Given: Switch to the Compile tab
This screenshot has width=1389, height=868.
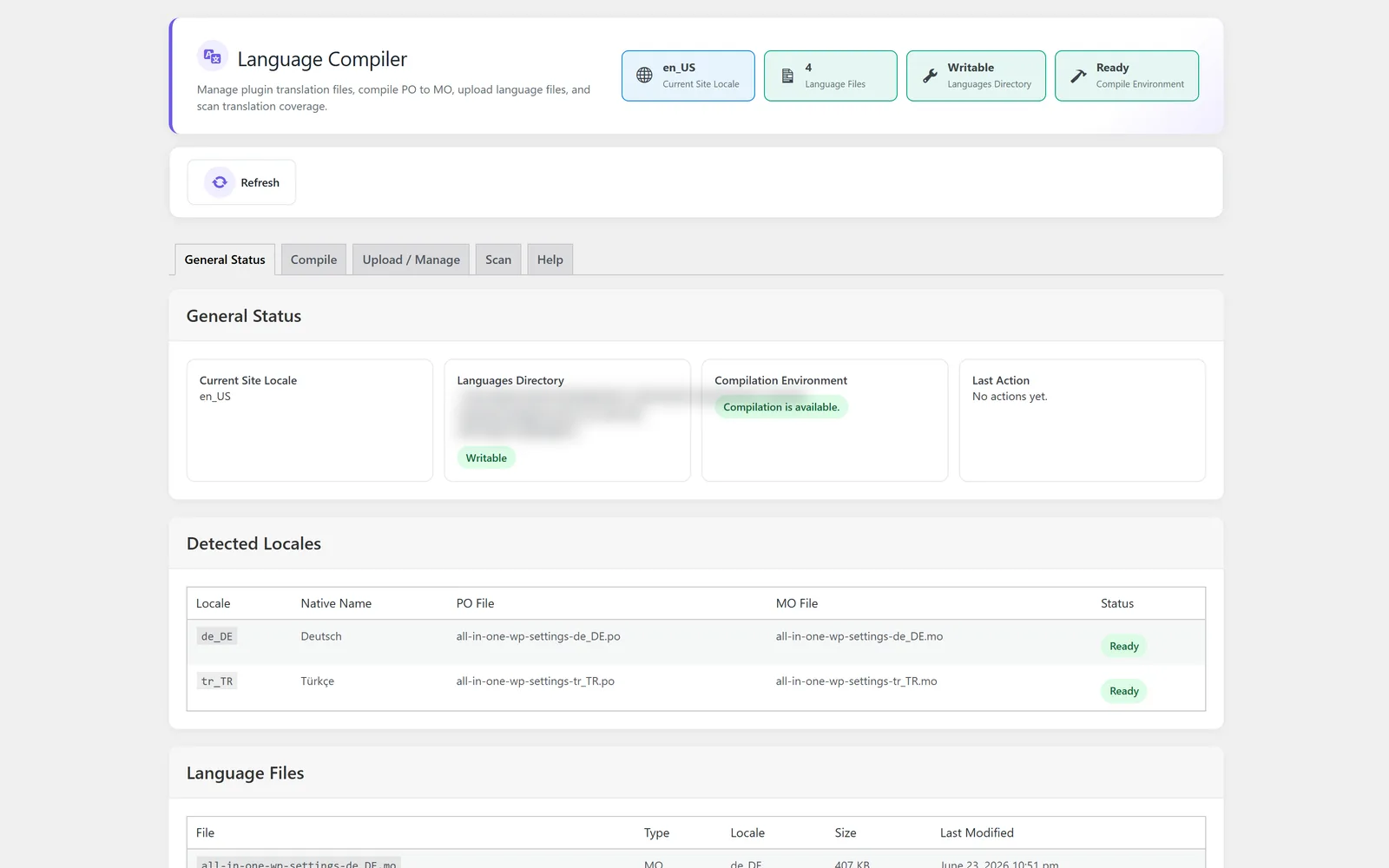Looking at the screenshot, I should point(313,260).
